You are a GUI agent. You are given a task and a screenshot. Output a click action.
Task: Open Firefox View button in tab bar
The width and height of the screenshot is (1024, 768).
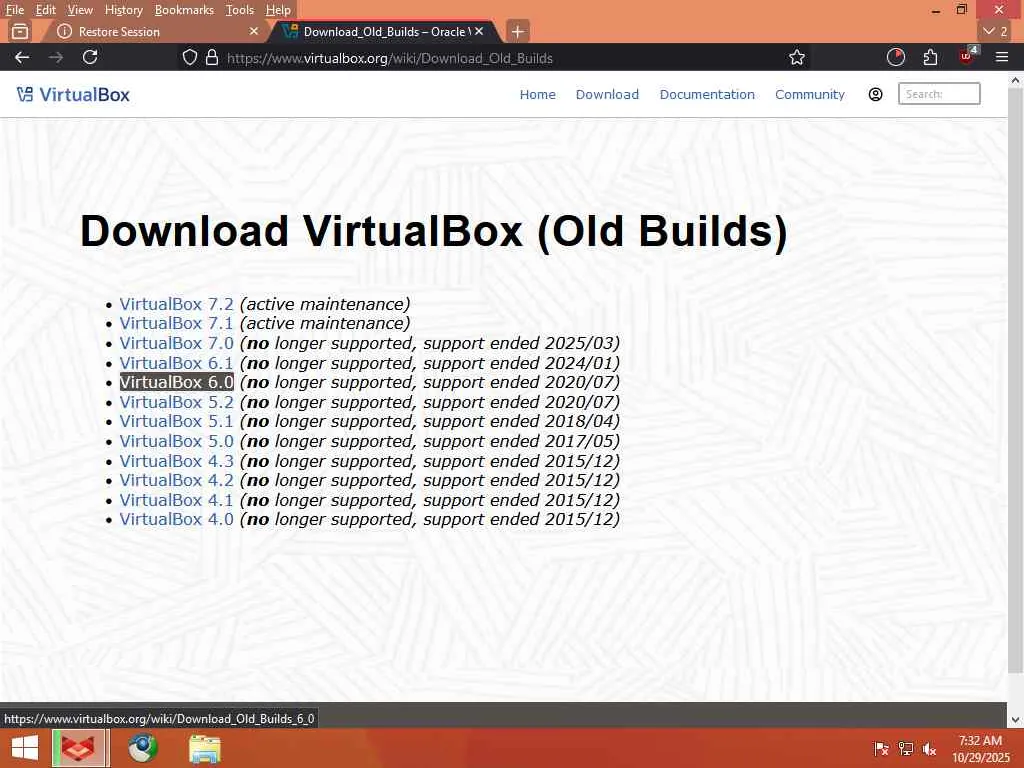[20, 31]
